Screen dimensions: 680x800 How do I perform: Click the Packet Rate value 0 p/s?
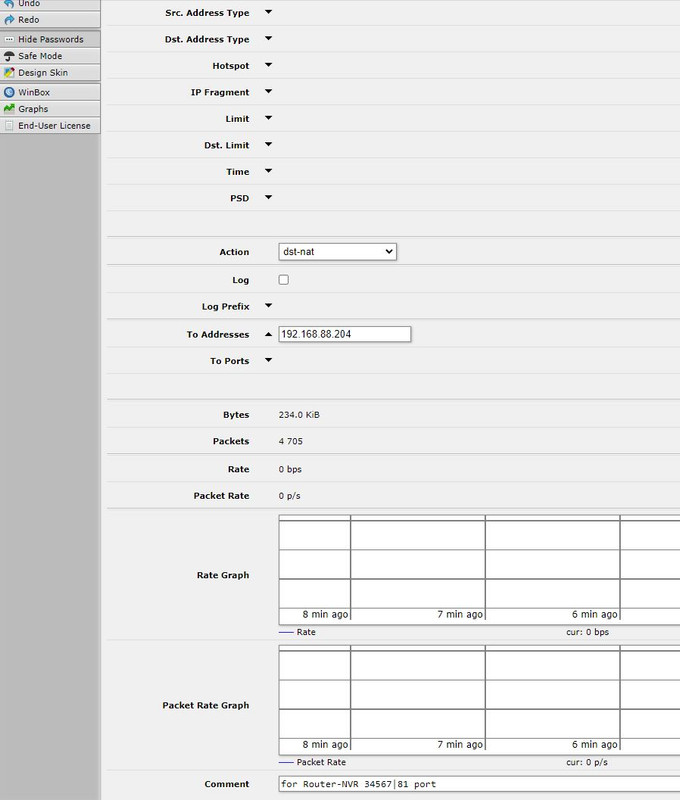(x=290, y=496)
